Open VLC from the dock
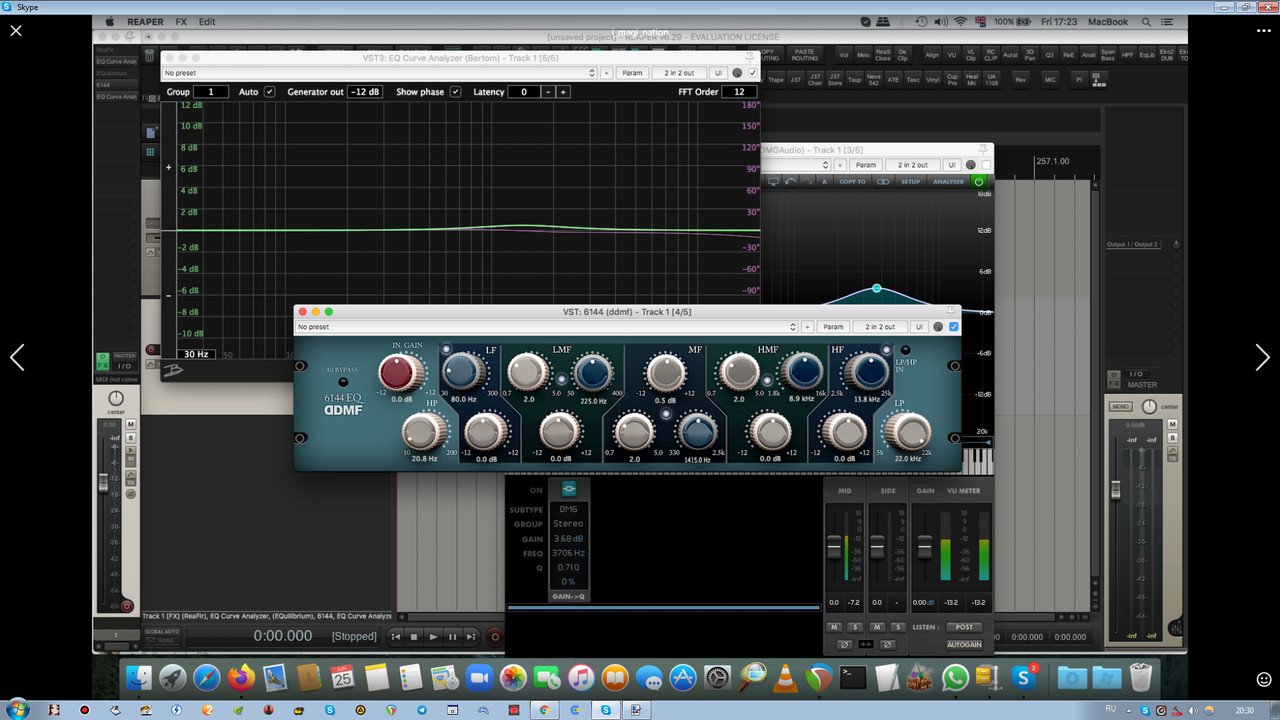Screen dimensions: 1280x720 [786, 678]
